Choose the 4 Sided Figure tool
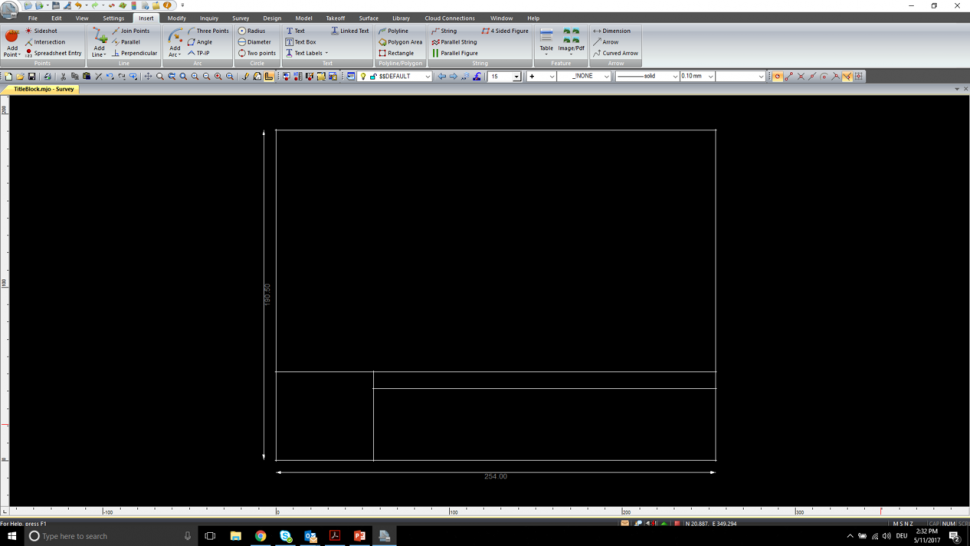 coord(509,31)
